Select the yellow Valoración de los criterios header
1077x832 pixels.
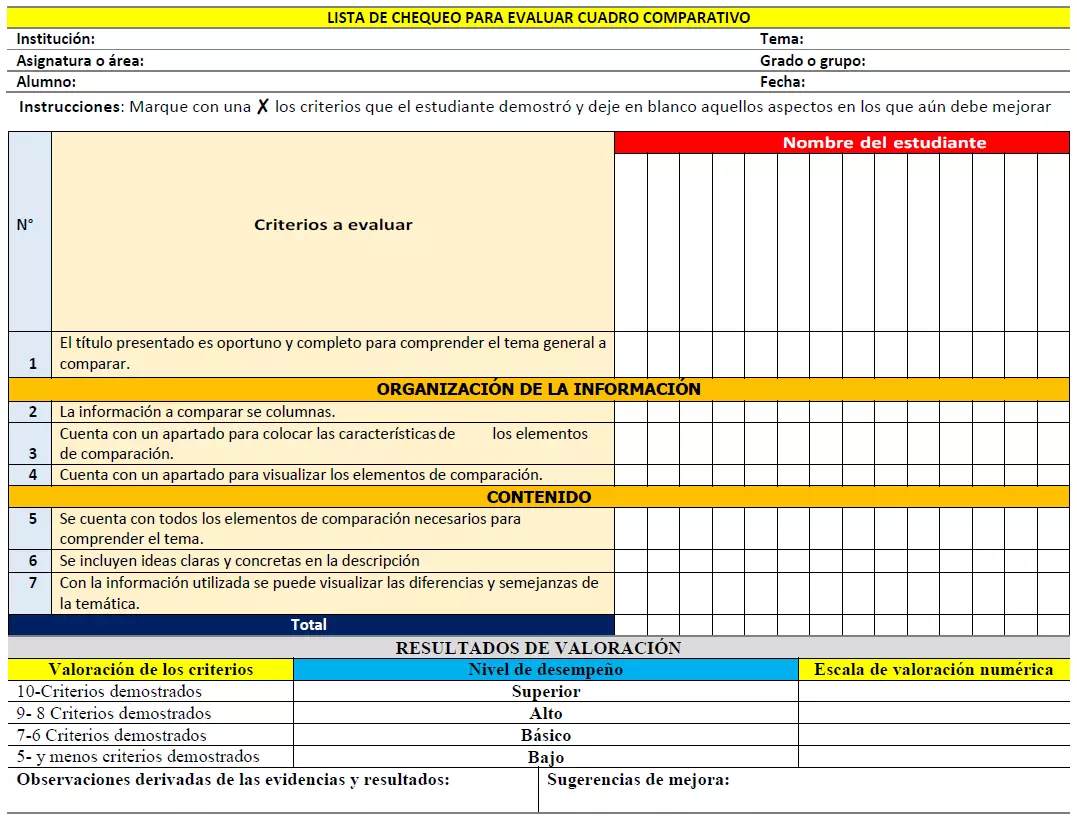pos(147,668)
